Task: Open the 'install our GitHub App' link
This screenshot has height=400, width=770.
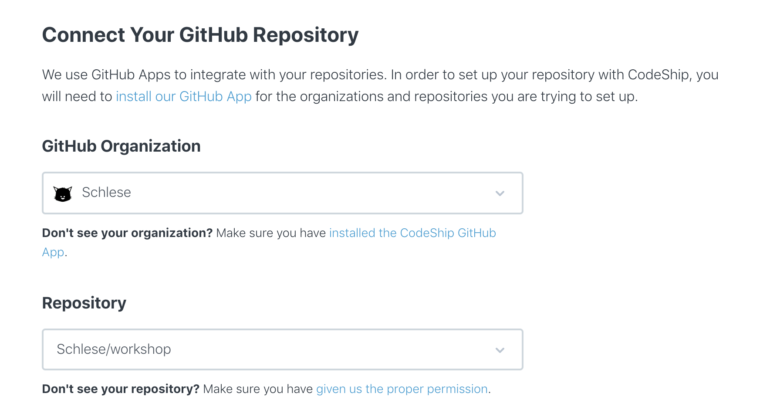Action: 184,96
